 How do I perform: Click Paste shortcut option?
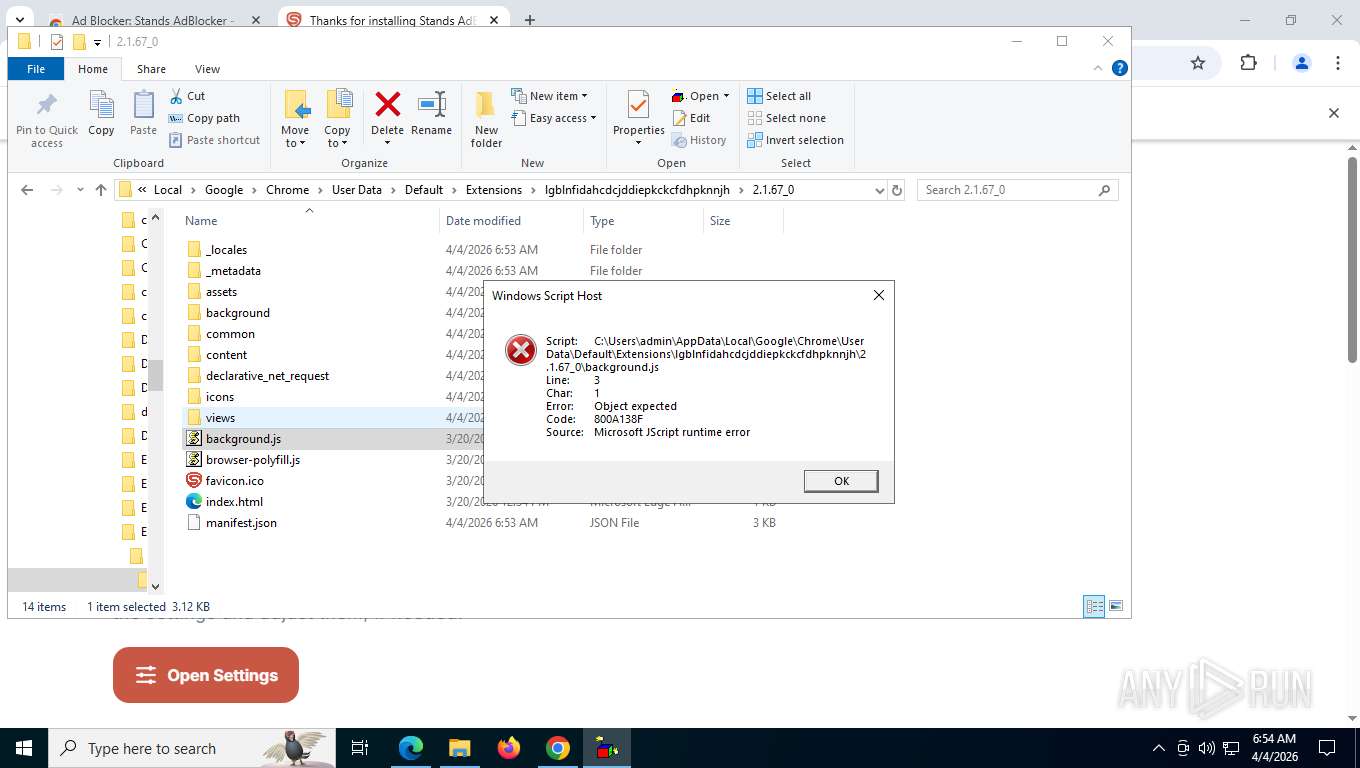click(x=214, y=140)
